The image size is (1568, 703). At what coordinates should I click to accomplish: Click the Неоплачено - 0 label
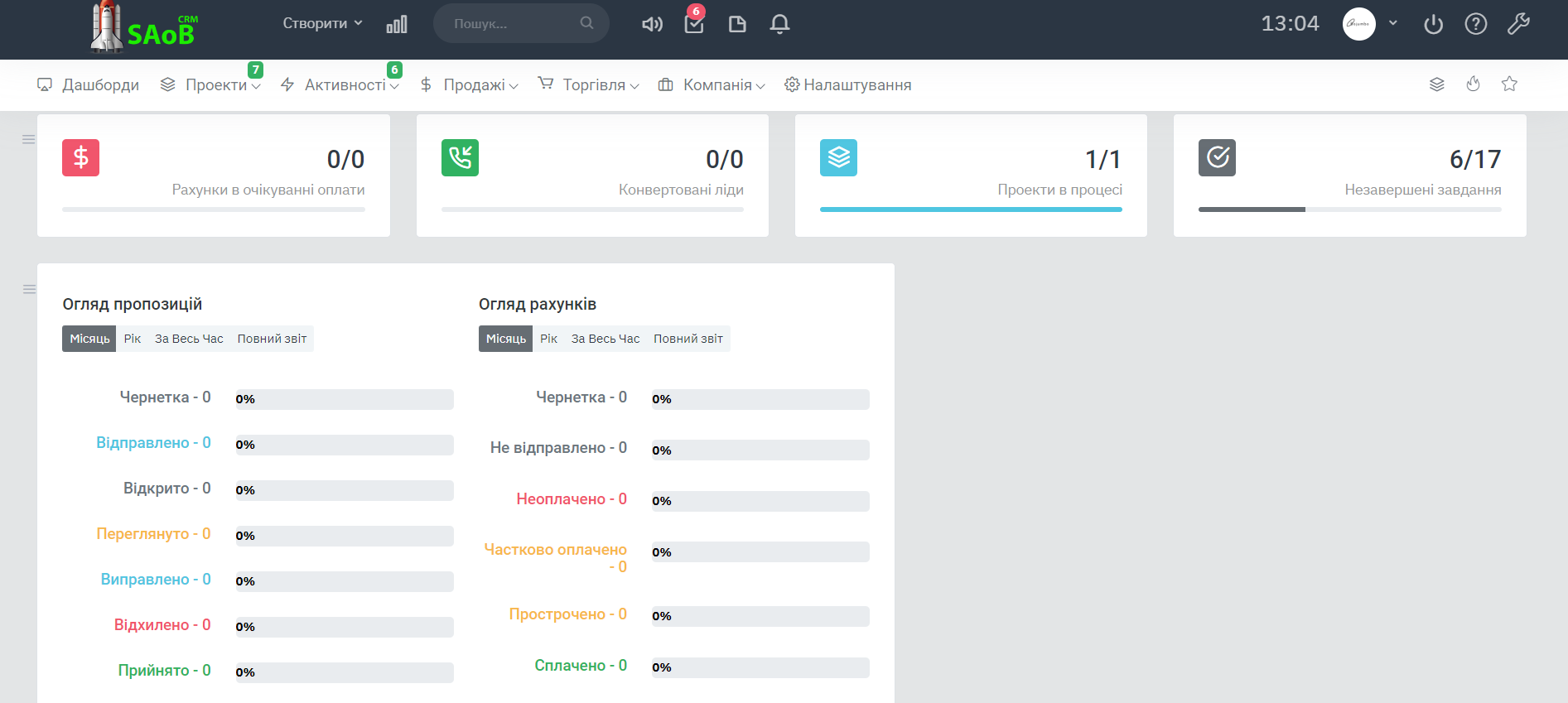point(572,499)
